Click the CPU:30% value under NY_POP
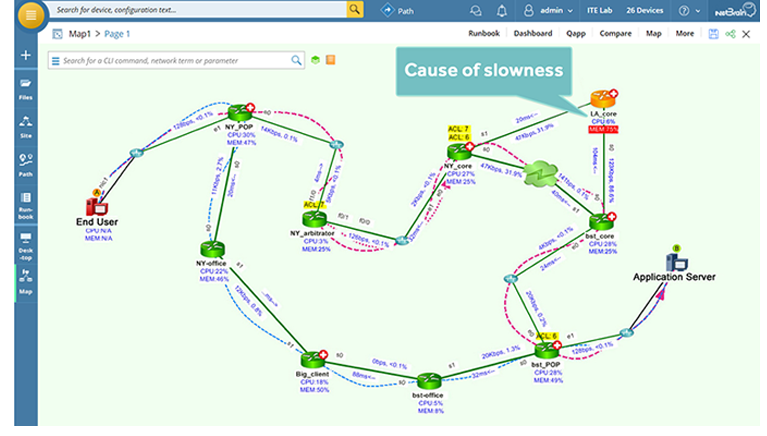This screenshot has height=436, width=767. pos(241,135)
